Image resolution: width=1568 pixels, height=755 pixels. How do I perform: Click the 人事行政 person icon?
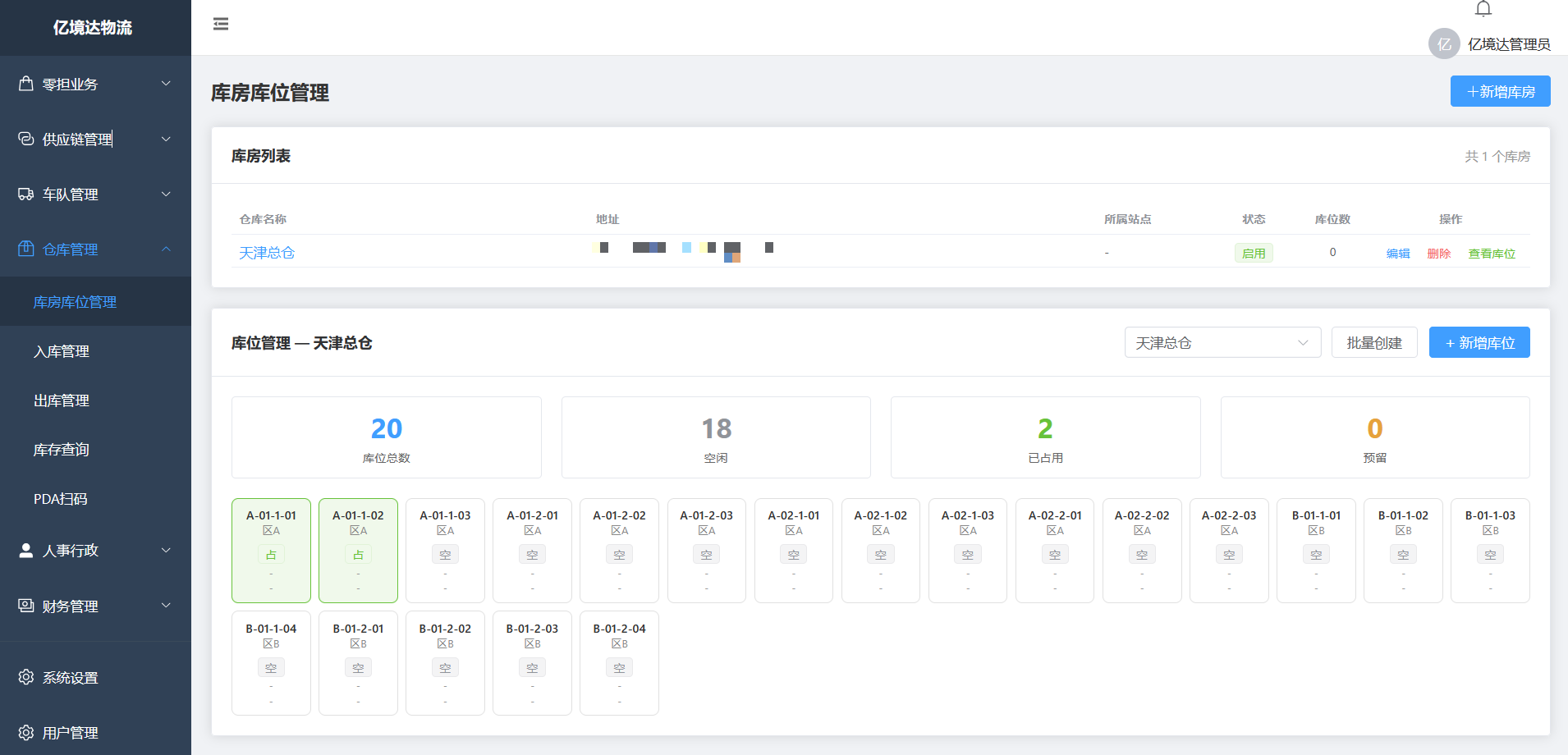click(26, 550)
